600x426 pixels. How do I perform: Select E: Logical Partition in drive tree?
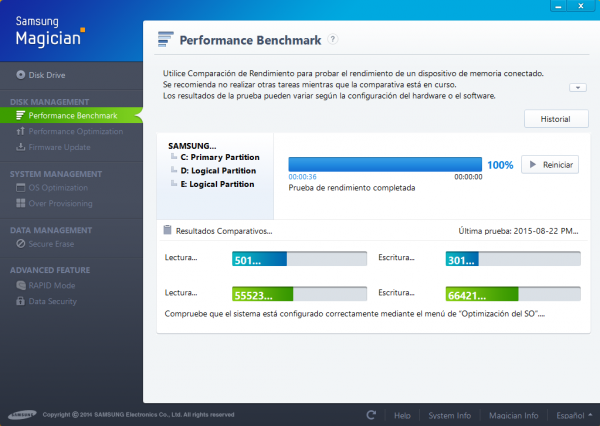tap(220, 183)
